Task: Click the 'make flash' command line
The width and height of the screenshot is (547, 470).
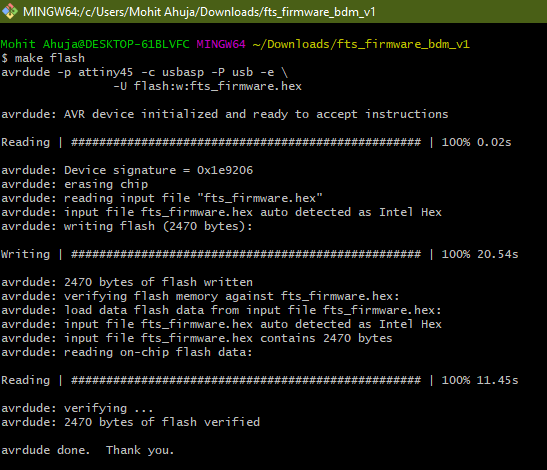Action: tap(43, 58)
